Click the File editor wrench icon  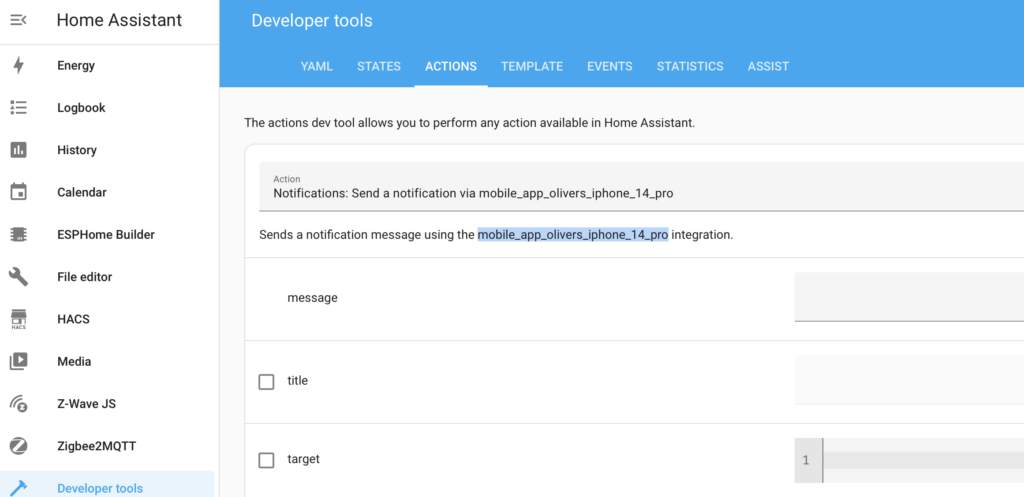18,277
